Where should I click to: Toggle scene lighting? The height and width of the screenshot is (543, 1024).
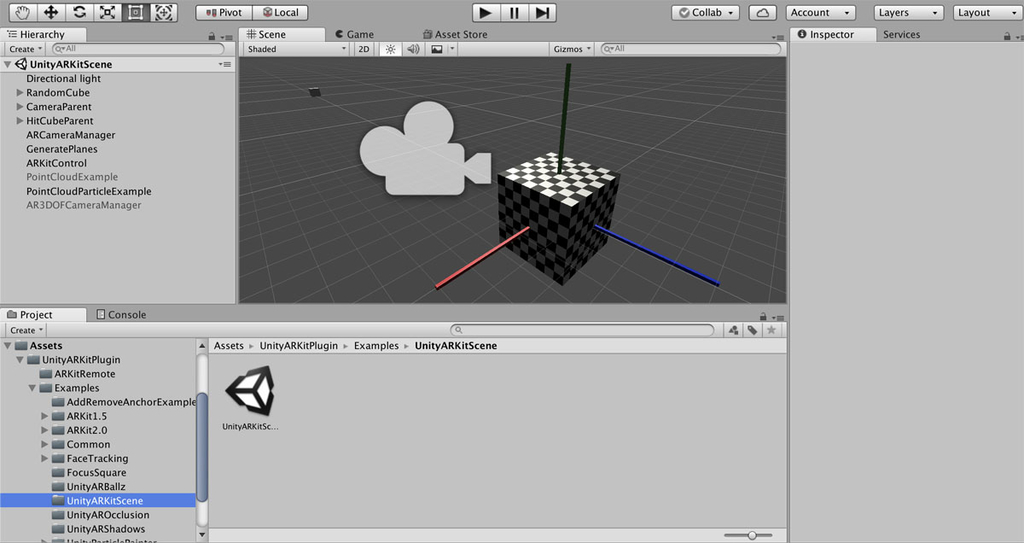390,49
